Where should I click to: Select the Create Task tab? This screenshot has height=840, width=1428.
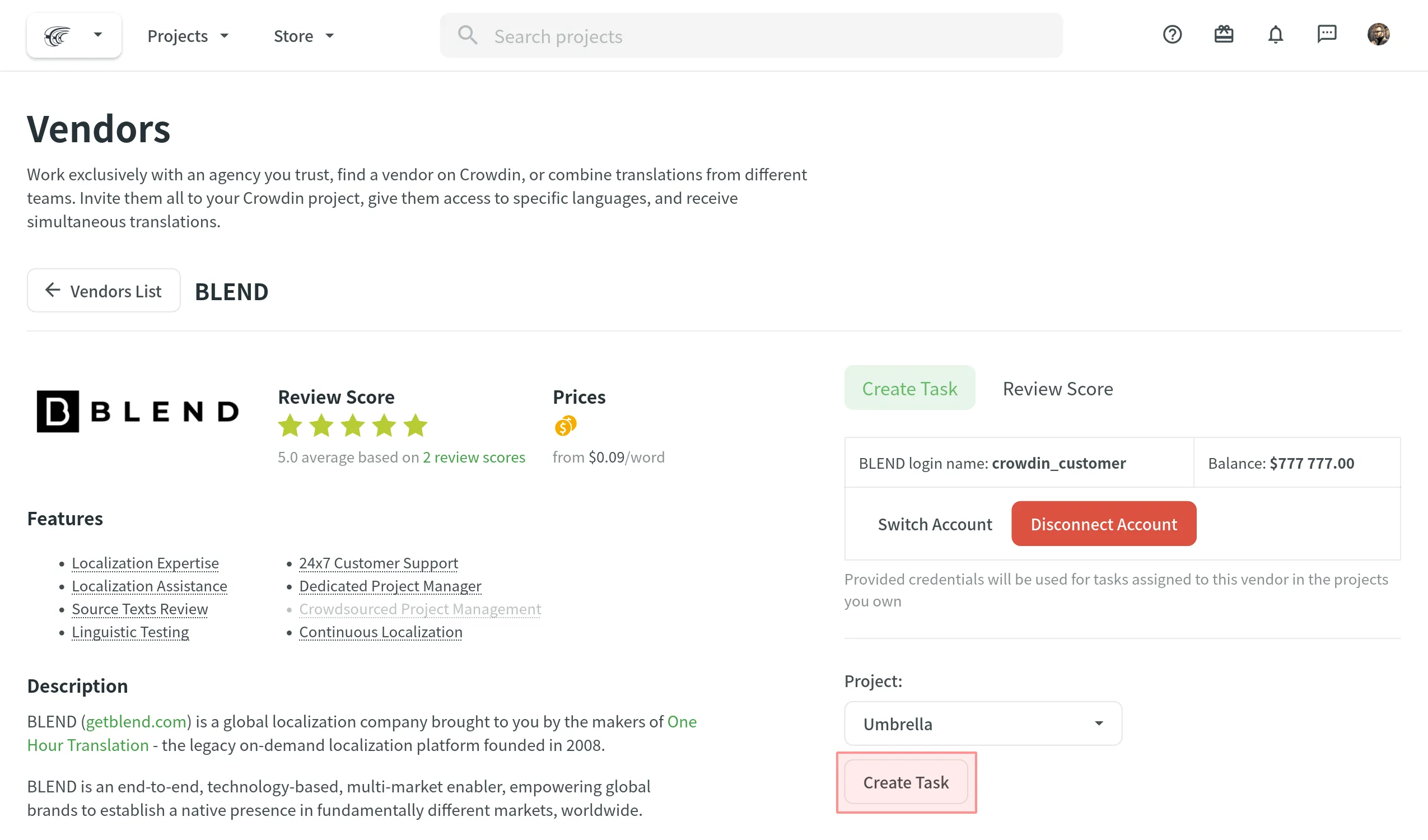[909, 388]
